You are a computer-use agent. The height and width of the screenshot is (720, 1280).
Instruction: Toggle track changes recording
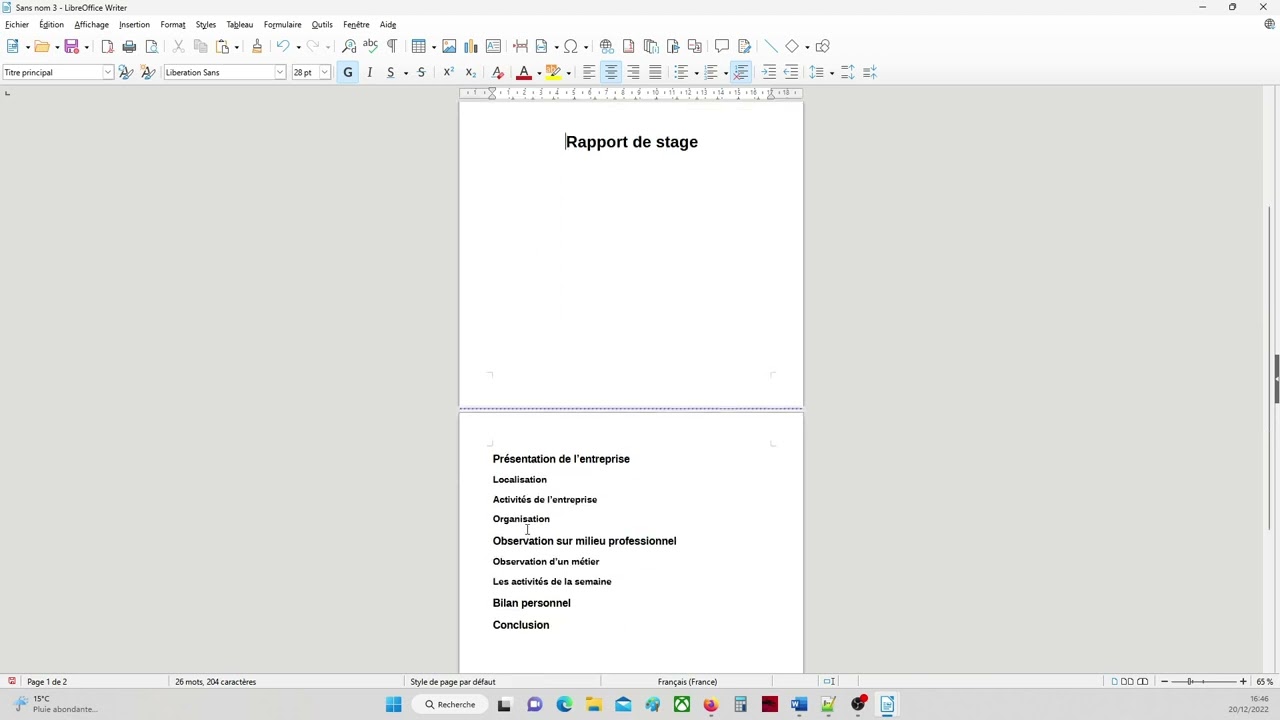[744, 46]
